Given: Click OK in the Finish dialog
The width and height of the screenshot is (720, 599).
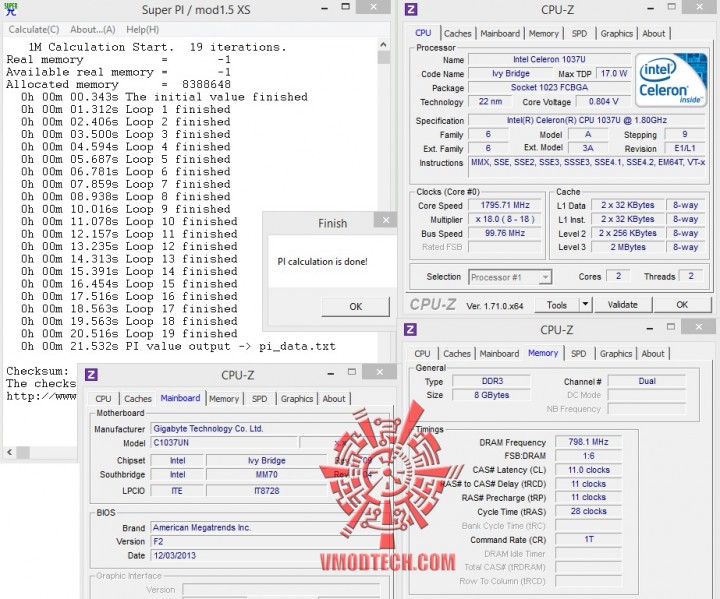Looking at the screenshot, I should [355, 306].
